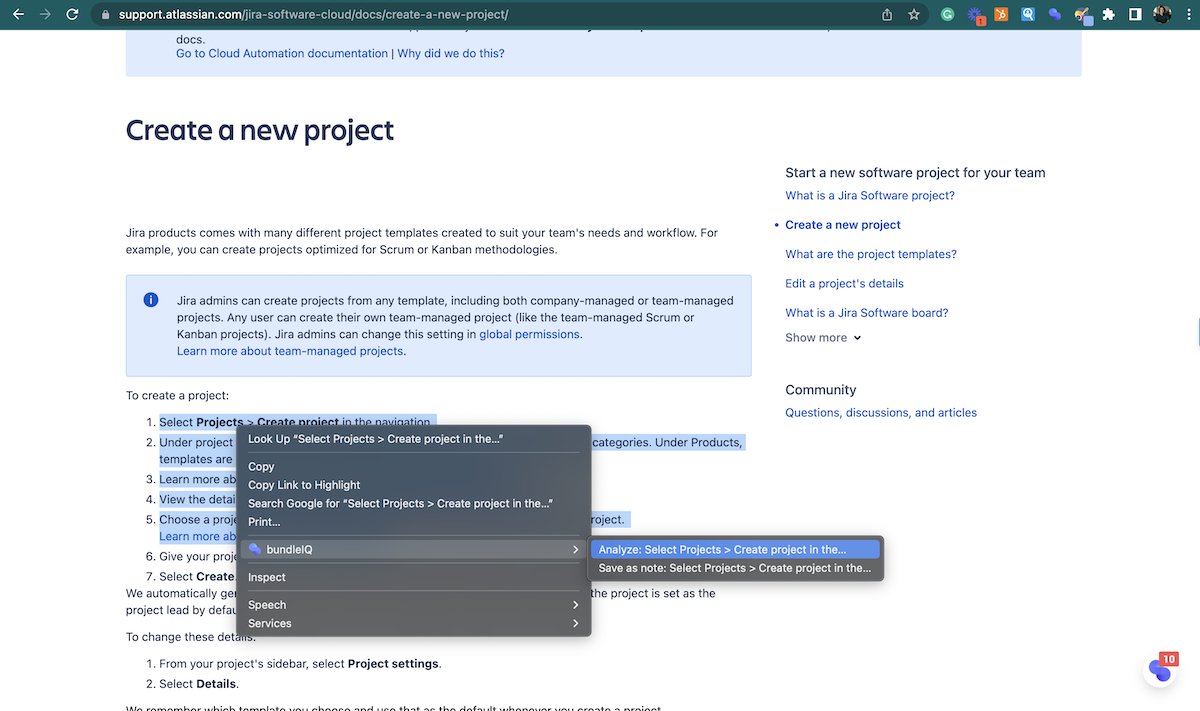Toggle the browser side panel

point(1136,15)
